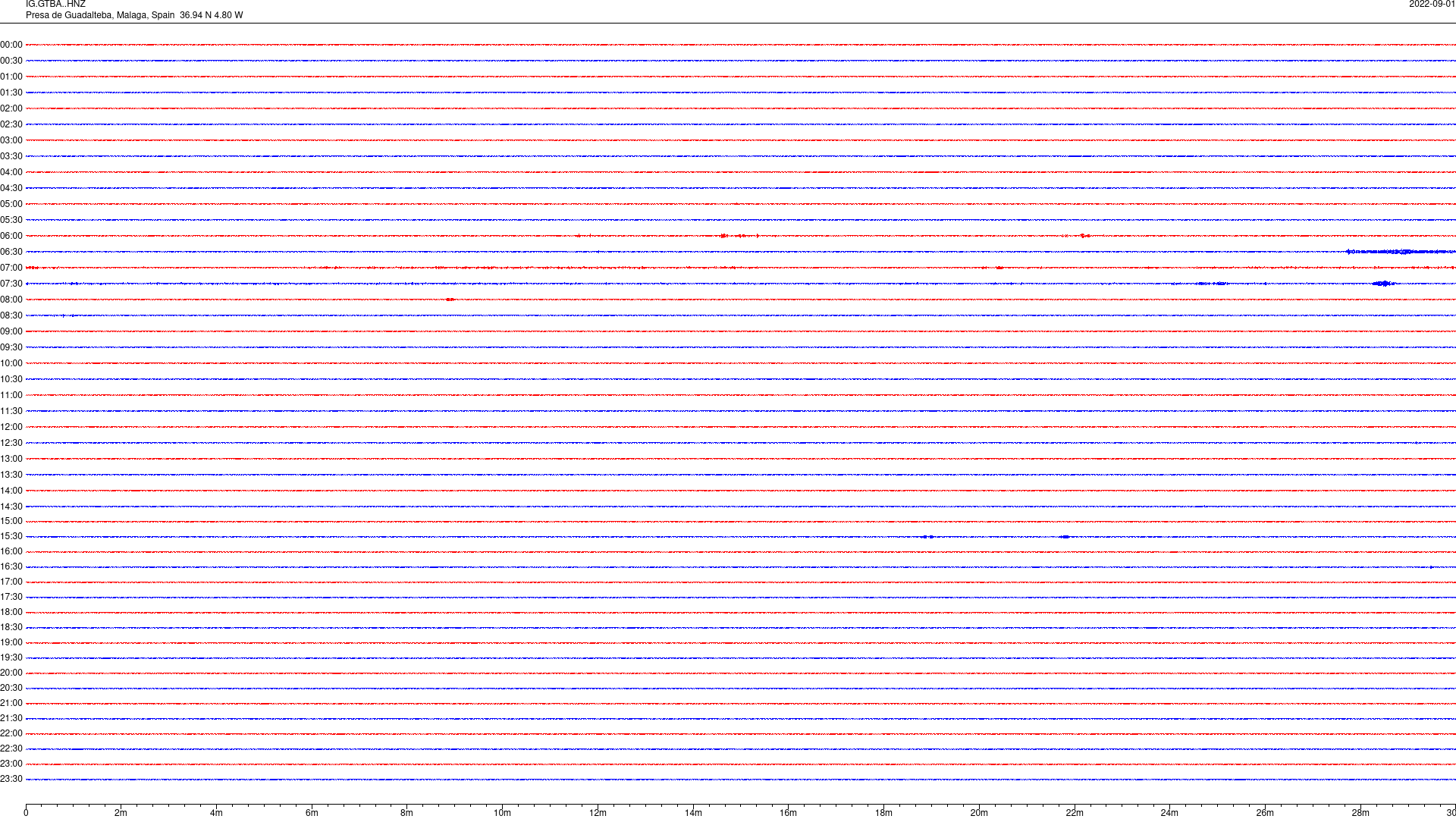This screenshot has width=1456, height=819.
Task: Click the large blue burst ending the 06:30 trace
Action: click(1401, 252)
